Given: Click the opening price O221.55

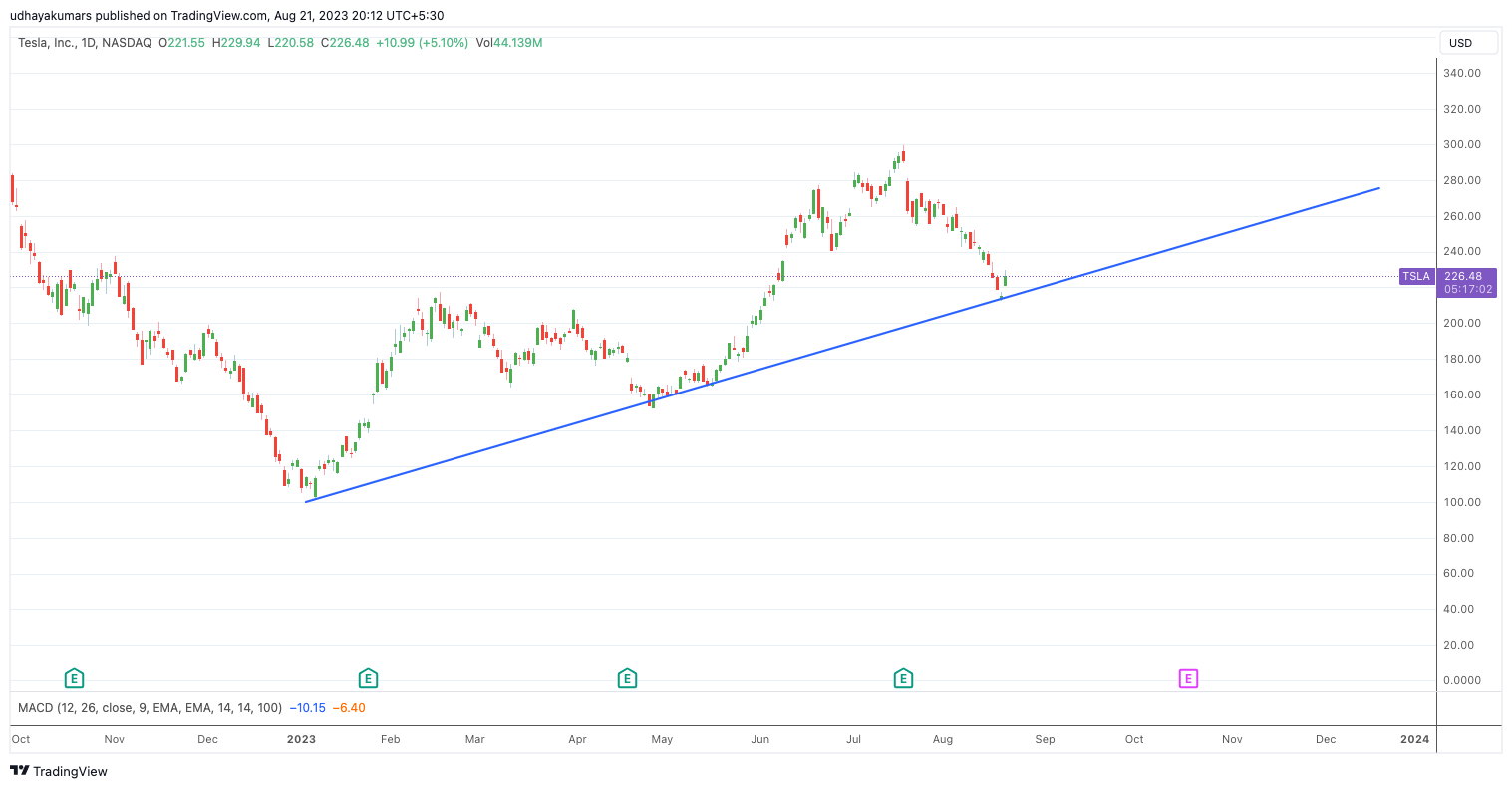Looking at the screenshot, I should pyautogui.click(x=182, y=43).
